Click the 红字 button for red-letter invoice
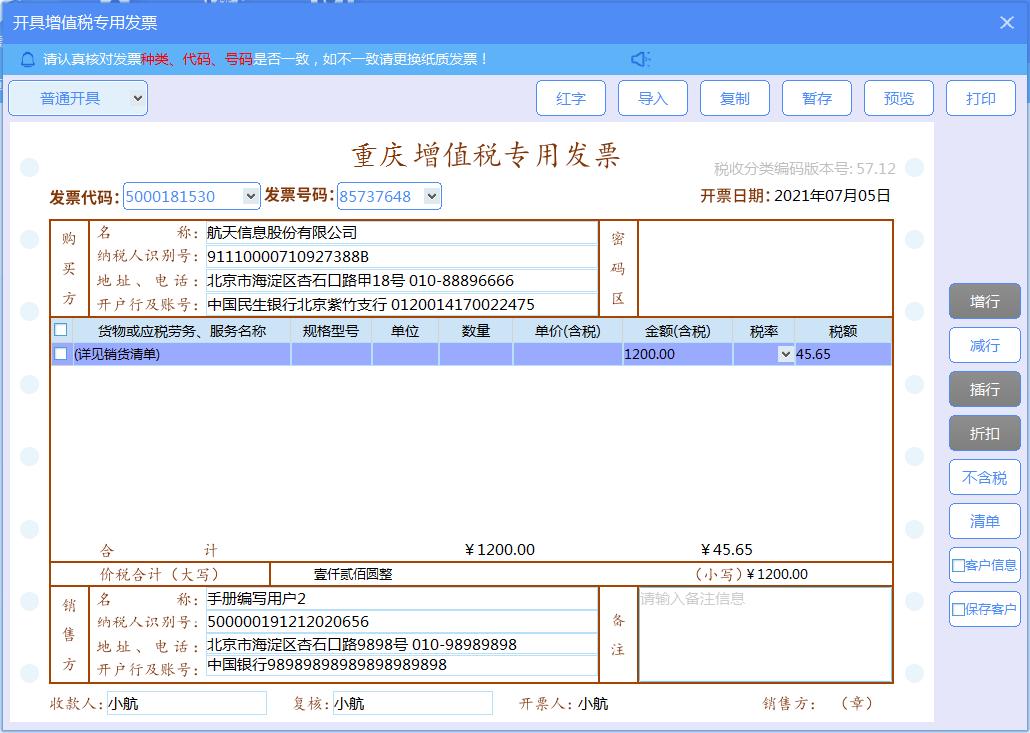The height and width of the screenshot is (733, 1030). pos(571,97)
